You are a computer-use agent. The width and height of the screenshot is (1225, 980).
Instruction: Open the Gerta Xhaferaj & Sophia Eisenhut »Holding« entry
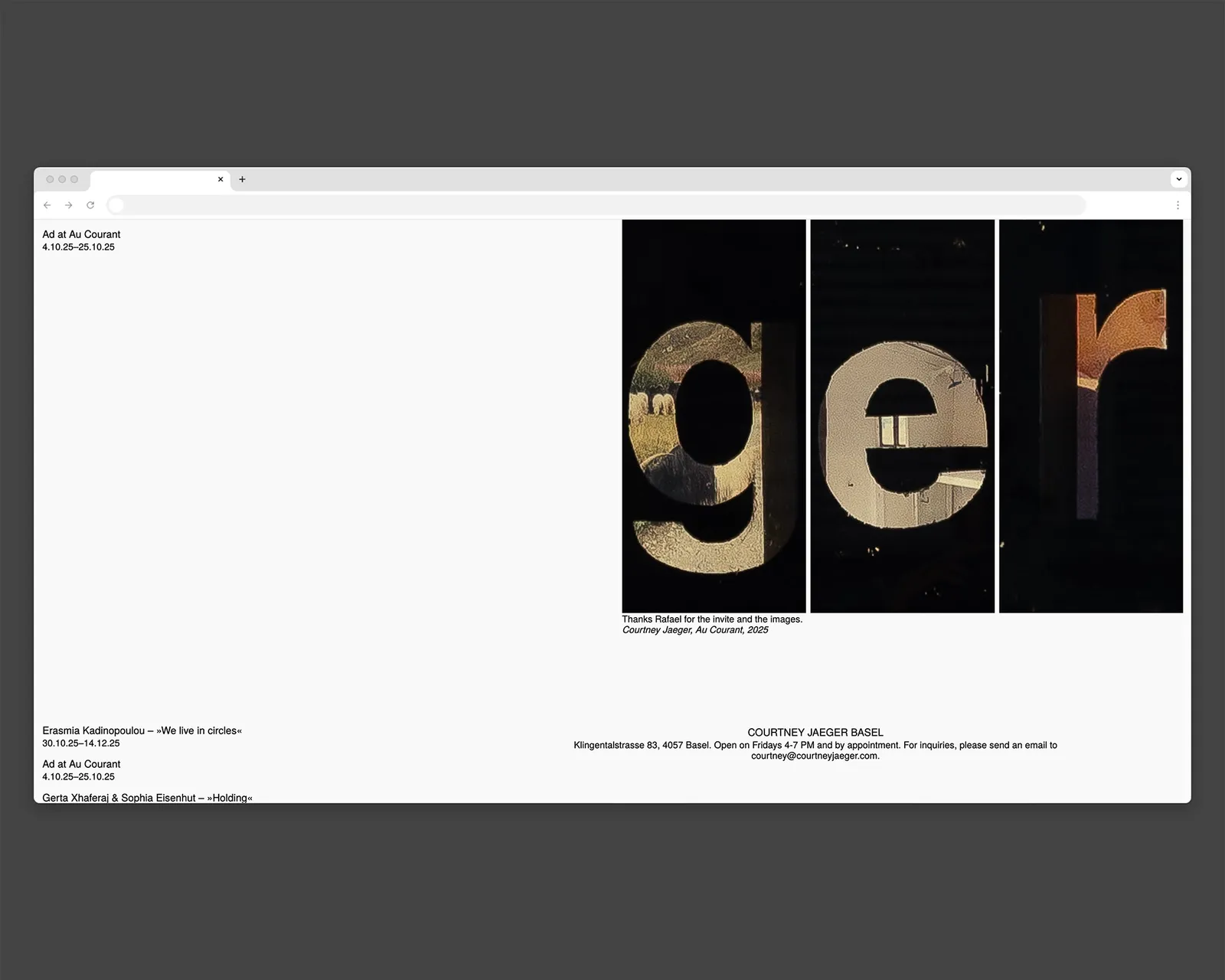[145, 798]
